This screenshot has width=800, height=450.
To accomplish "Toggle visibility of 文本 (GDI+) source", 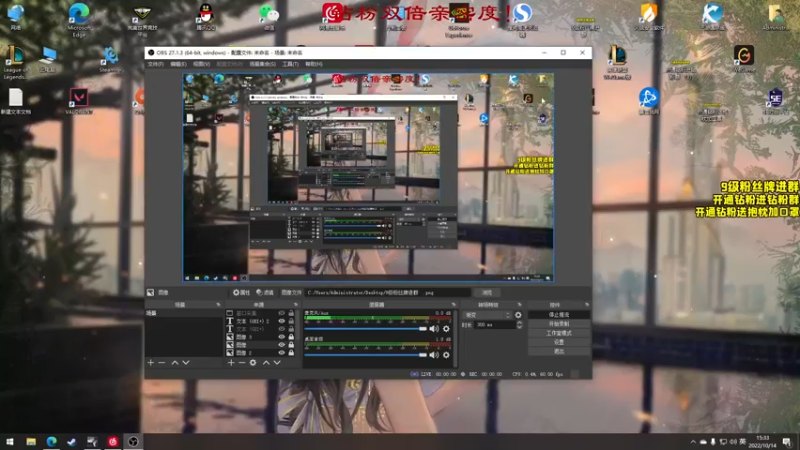I will point(282,329).
